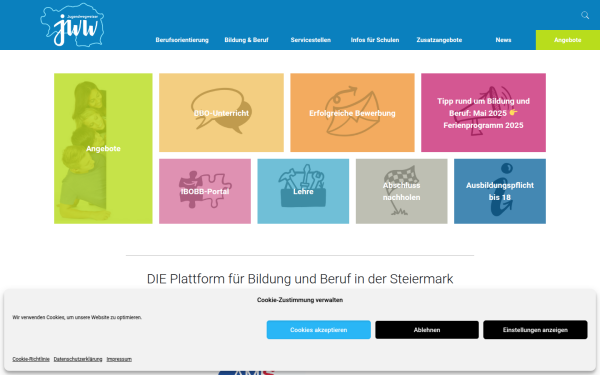Open the green Angebote tile with teenagers
Screen dimensions: 600x375
tap(103, 148)
